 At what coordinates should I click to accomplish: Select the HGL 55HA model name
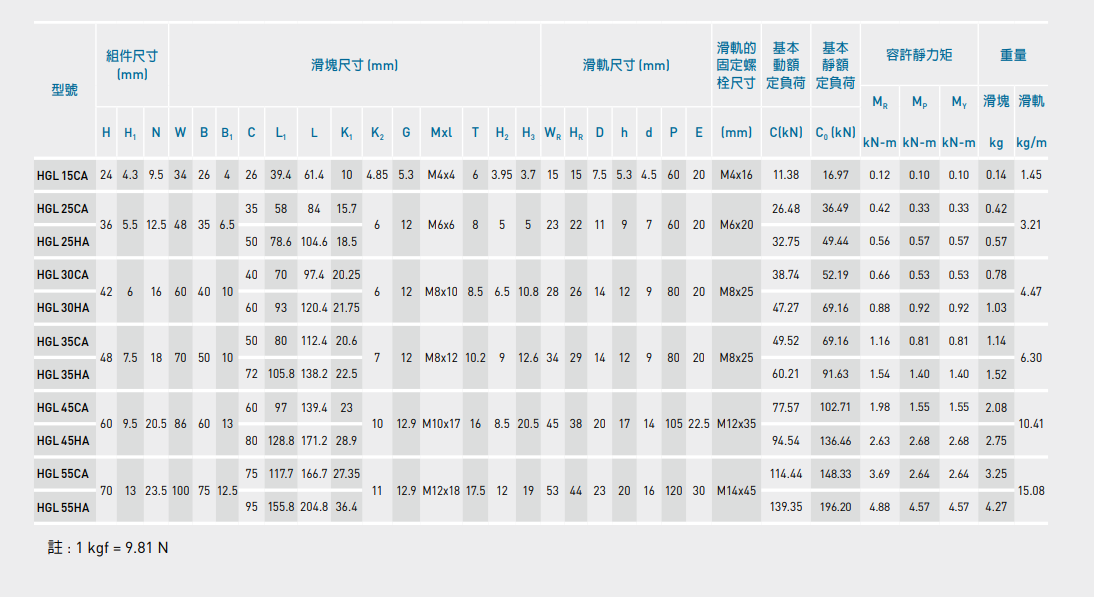coord(63,508)
